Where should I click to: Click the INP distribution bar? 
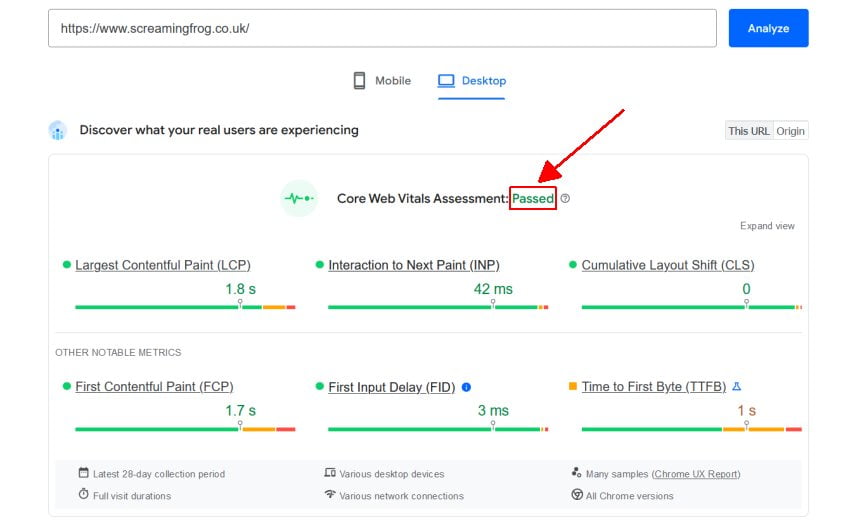tap(438, 307)
